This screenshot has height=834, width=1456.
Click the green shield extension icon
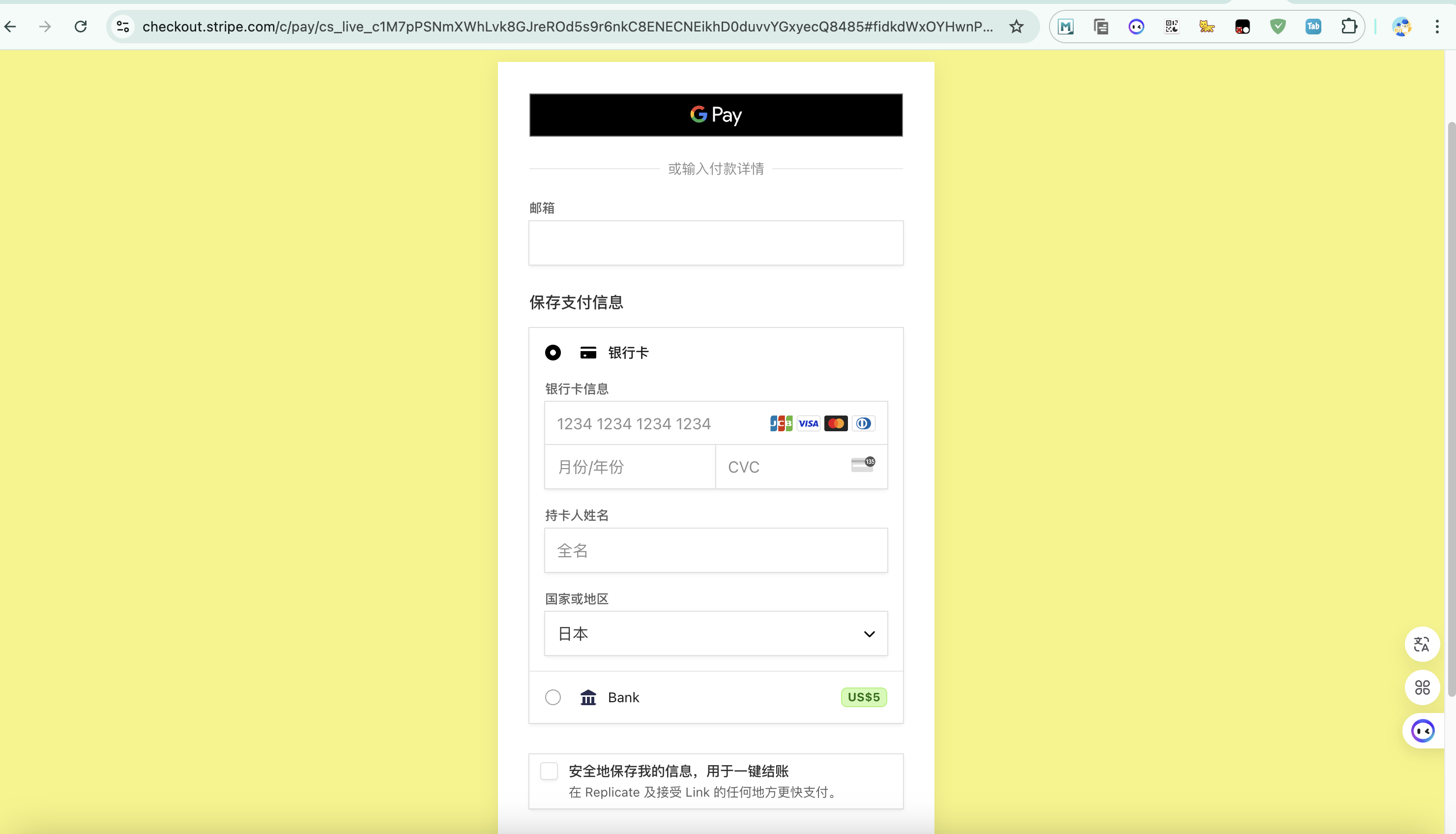(x=1278, y=27)
